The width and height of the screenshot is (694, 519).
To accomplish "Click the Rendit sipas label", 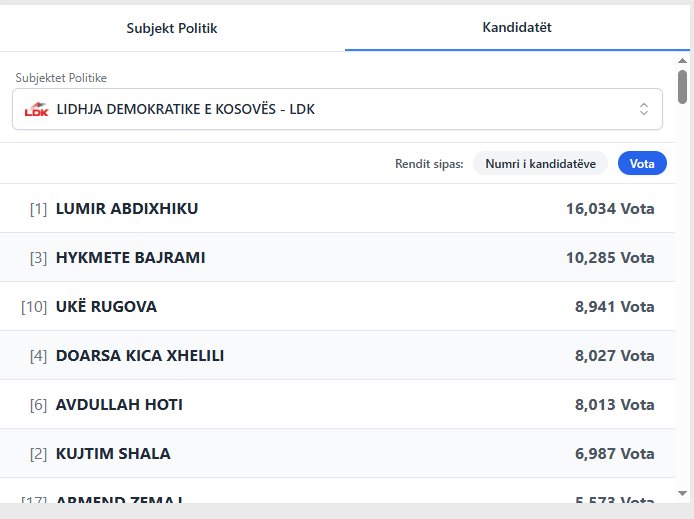I will (x=429, y=164).
